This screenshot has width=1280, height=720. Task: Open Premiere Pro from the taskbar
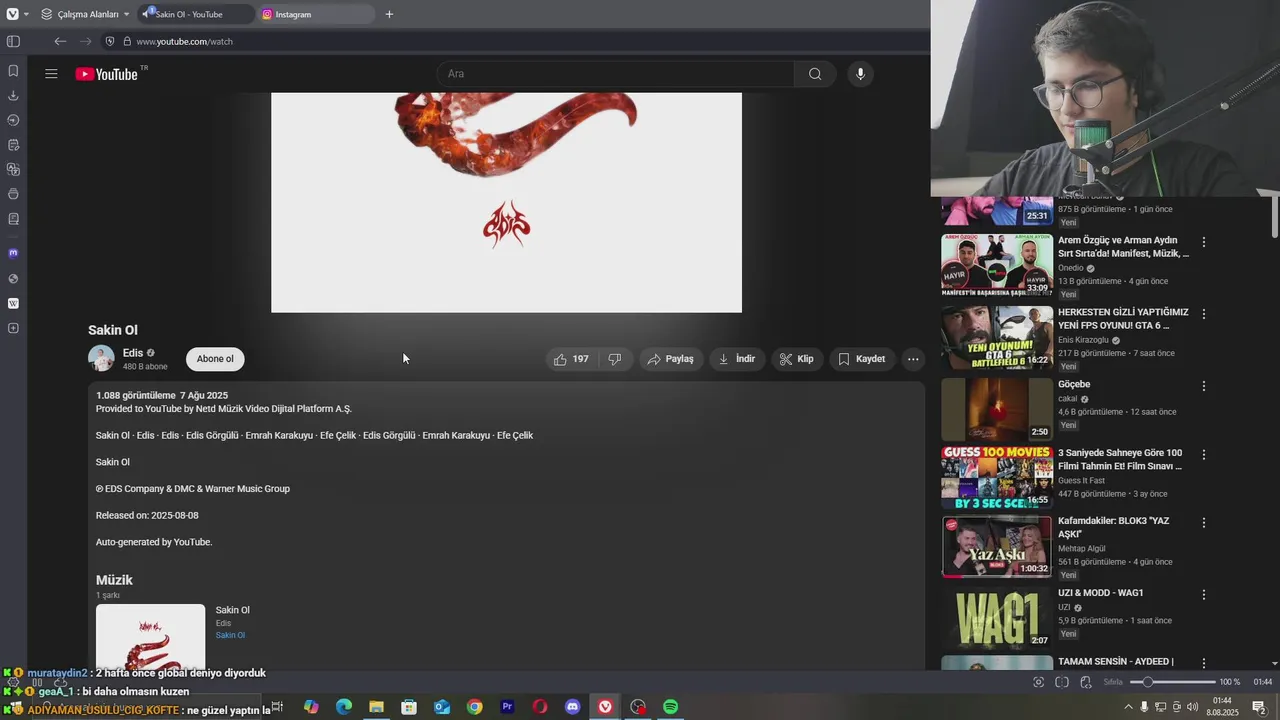[507, 707]
